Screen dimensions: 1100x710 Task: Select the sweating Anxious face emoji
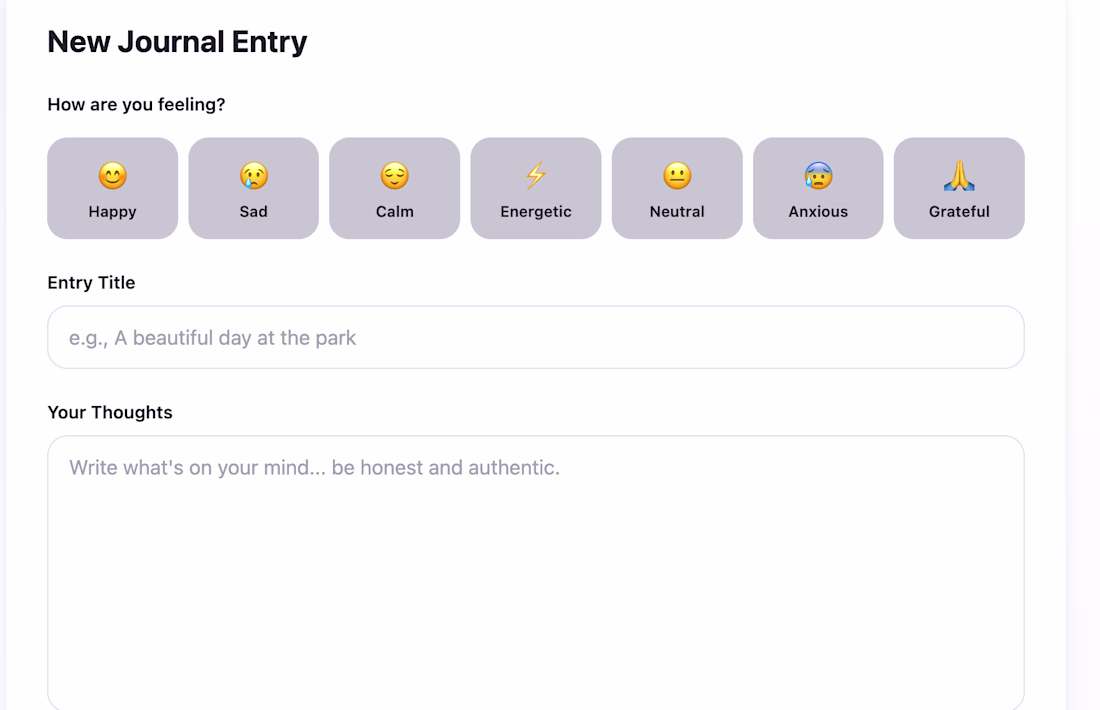(818, 175)
